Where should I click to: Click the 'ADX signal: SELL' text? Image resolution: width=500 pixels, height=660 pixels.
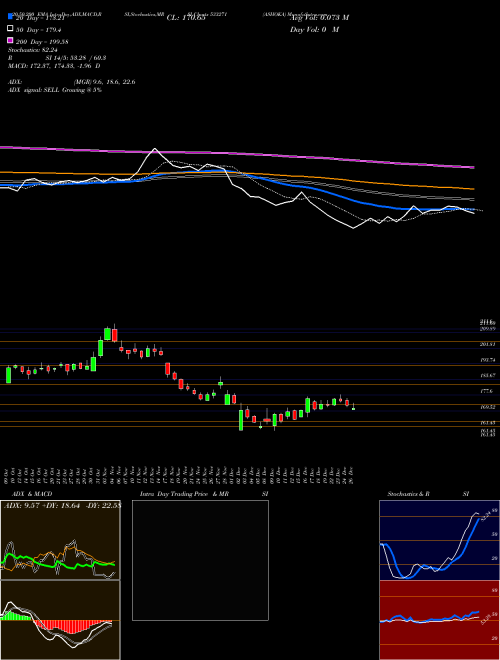[x=34, y=90]
